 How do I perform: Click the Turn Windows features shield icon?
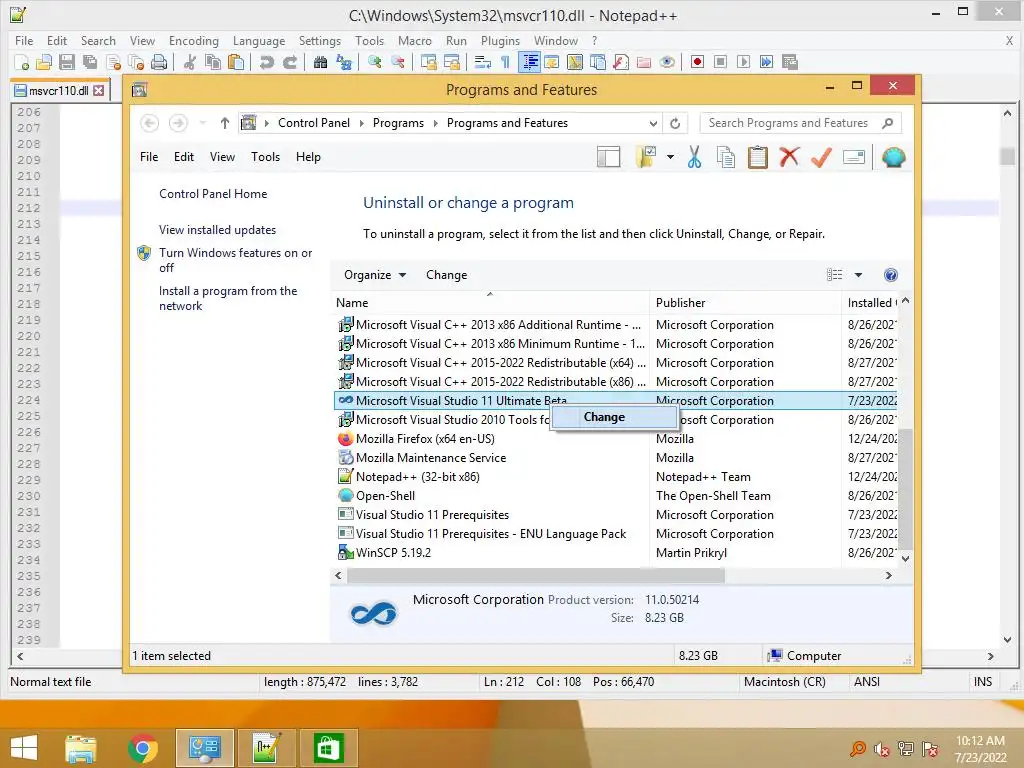point(144,253)
